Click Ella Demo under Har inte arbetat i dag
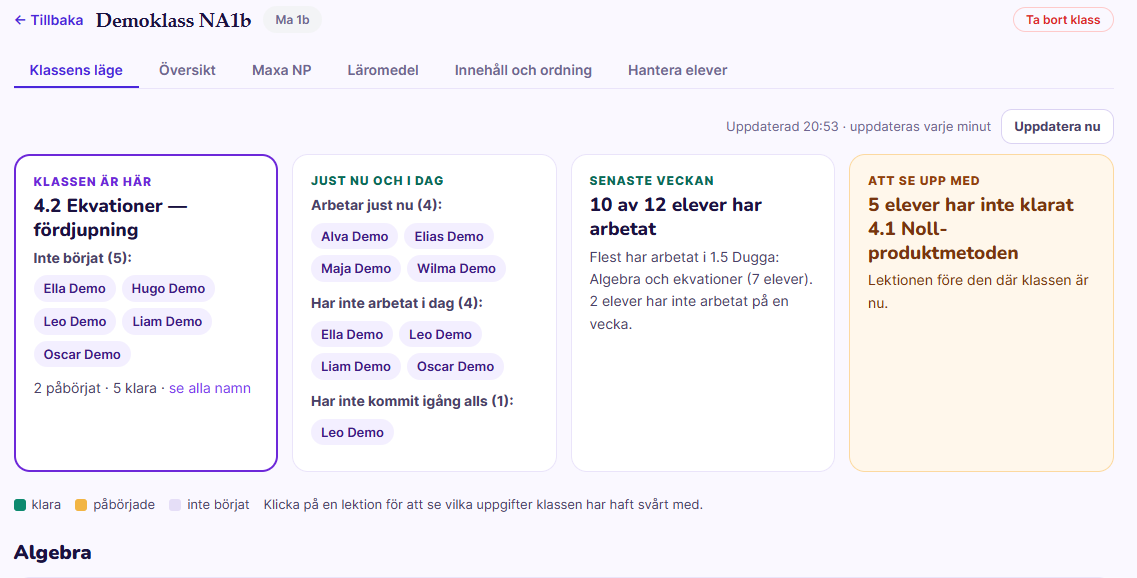Viewport: 1137px width, 578px height. tap(352, 334)
